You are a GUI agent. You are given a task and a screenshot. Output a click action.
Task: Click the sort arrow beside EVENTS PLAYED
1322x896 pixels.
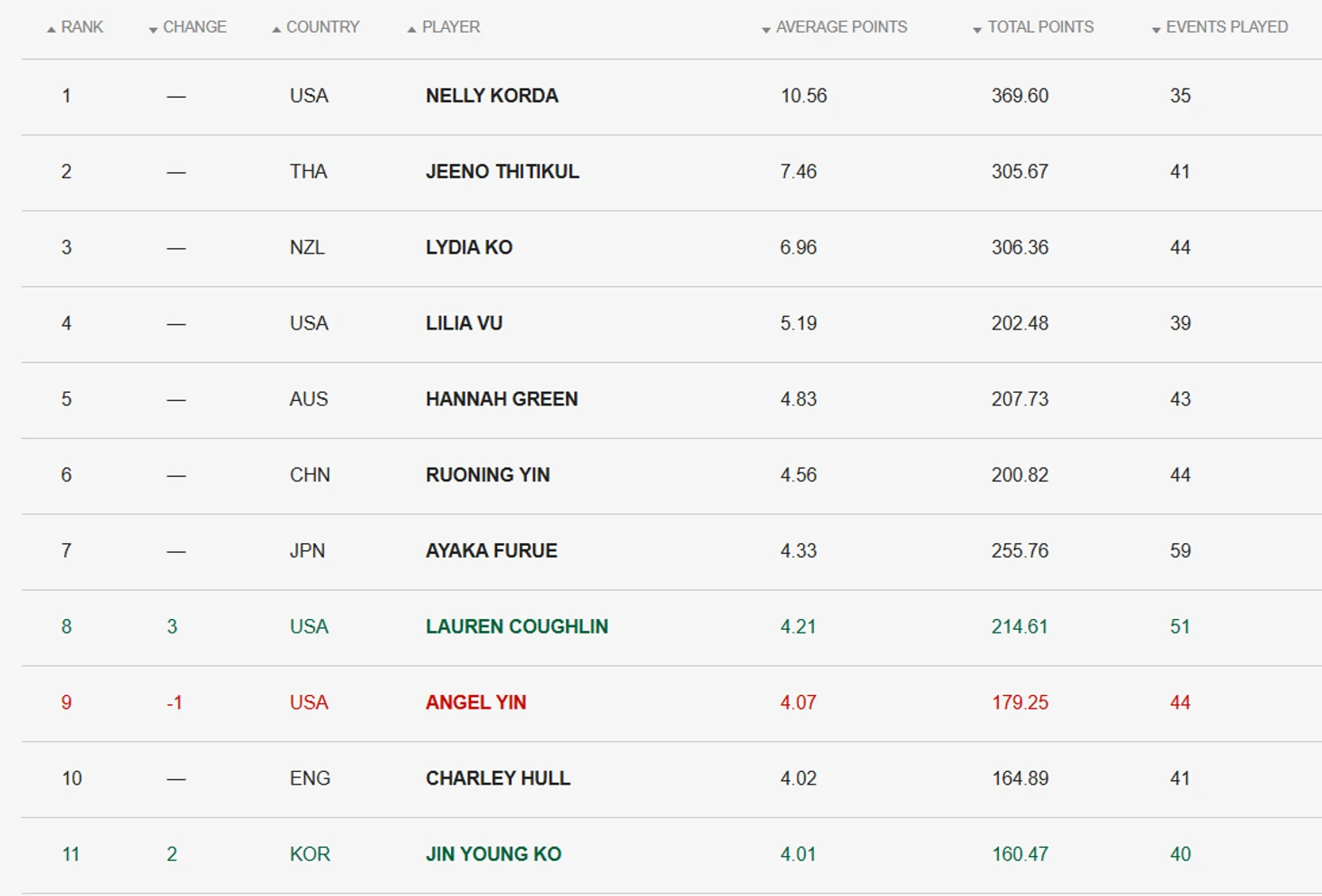coord(1156,30)
